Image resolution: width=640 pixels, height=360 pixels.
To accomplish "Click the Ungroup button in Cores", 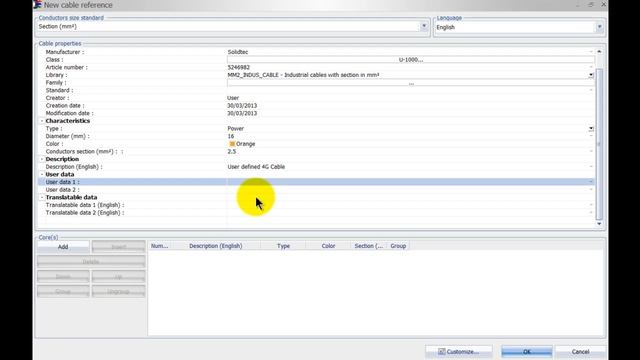I will (118, 291).
